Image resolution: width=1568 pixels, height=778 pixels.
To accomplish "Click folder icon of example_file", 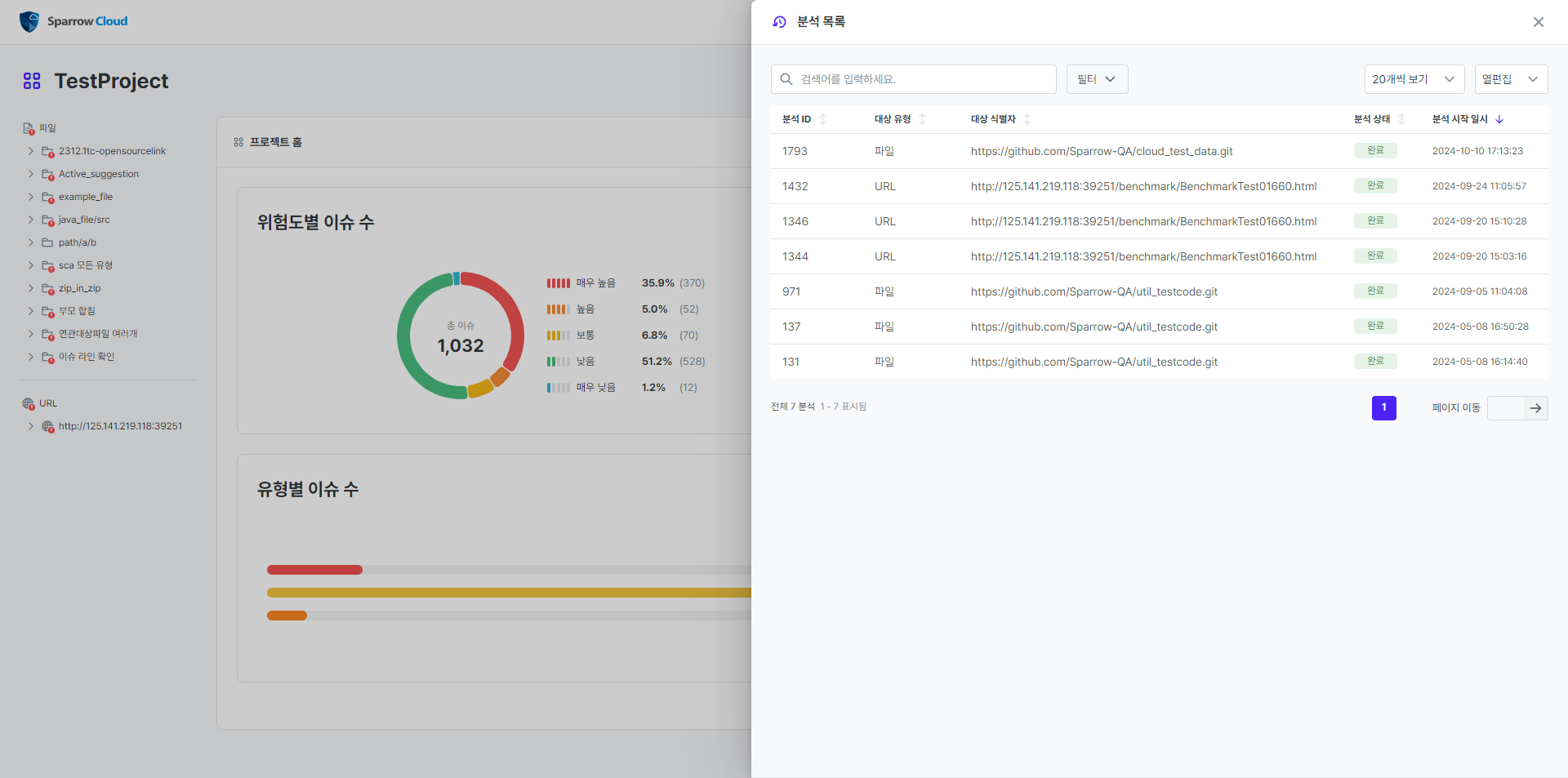I will click(x=48, y=197).
